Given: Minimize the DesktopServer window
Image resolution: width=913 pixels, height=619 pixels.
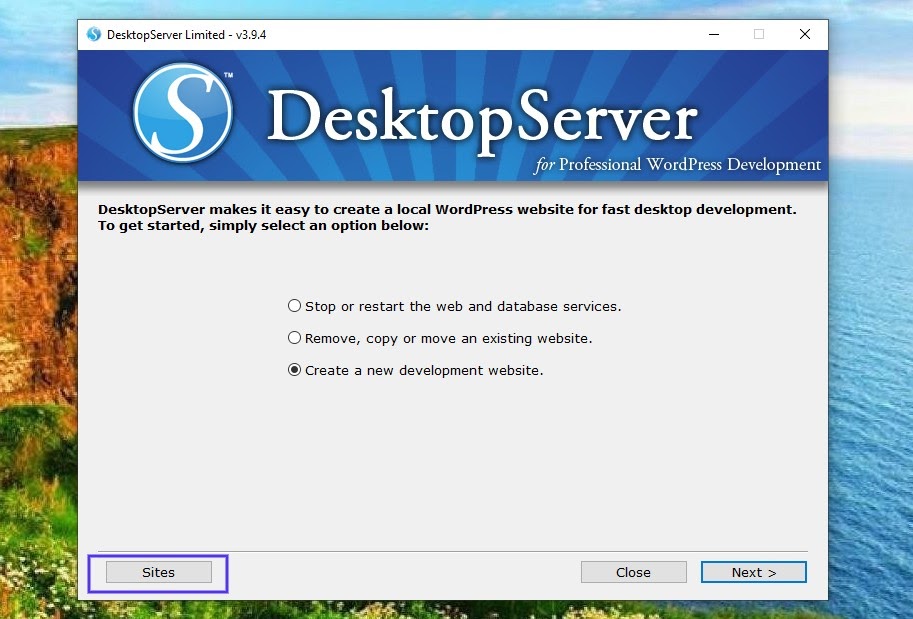Looking at the screenshot, I should (x=713, y=33).
